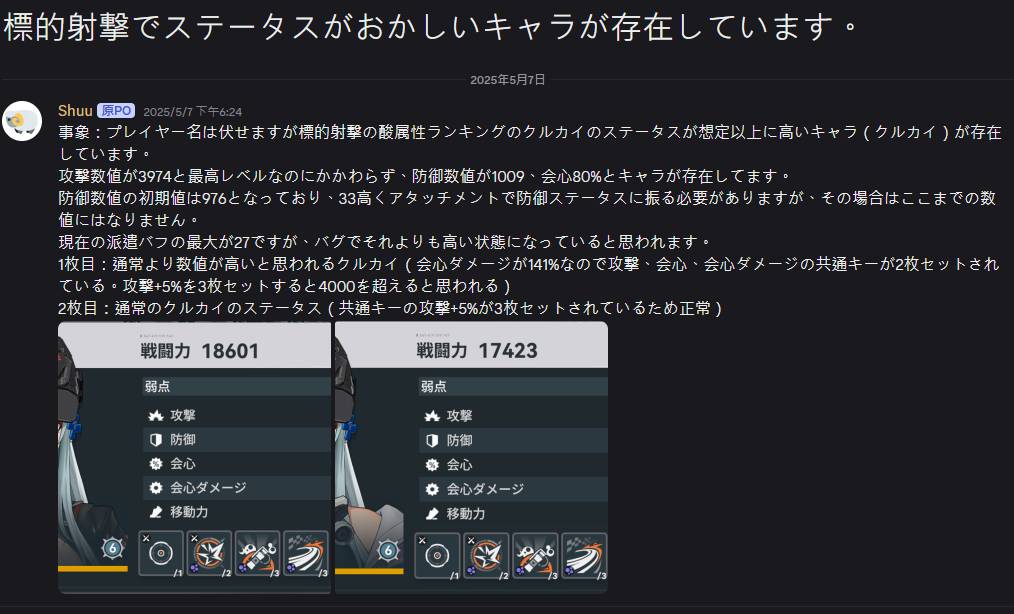Click the 2025年5月7日 date divider
This screenshot has height=614, width=1014.
pyautogui.click(x=508, y=80)
